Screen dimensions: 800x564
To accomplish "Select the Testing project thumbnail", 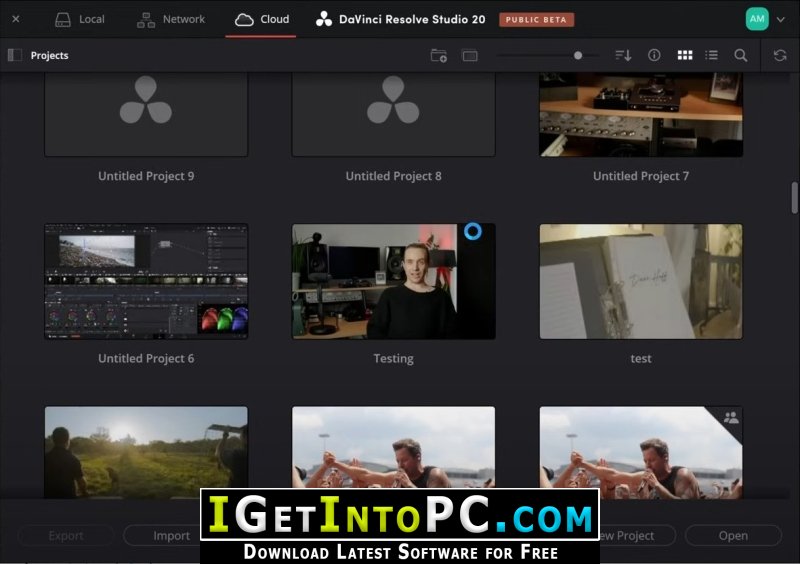I will 393,281.
